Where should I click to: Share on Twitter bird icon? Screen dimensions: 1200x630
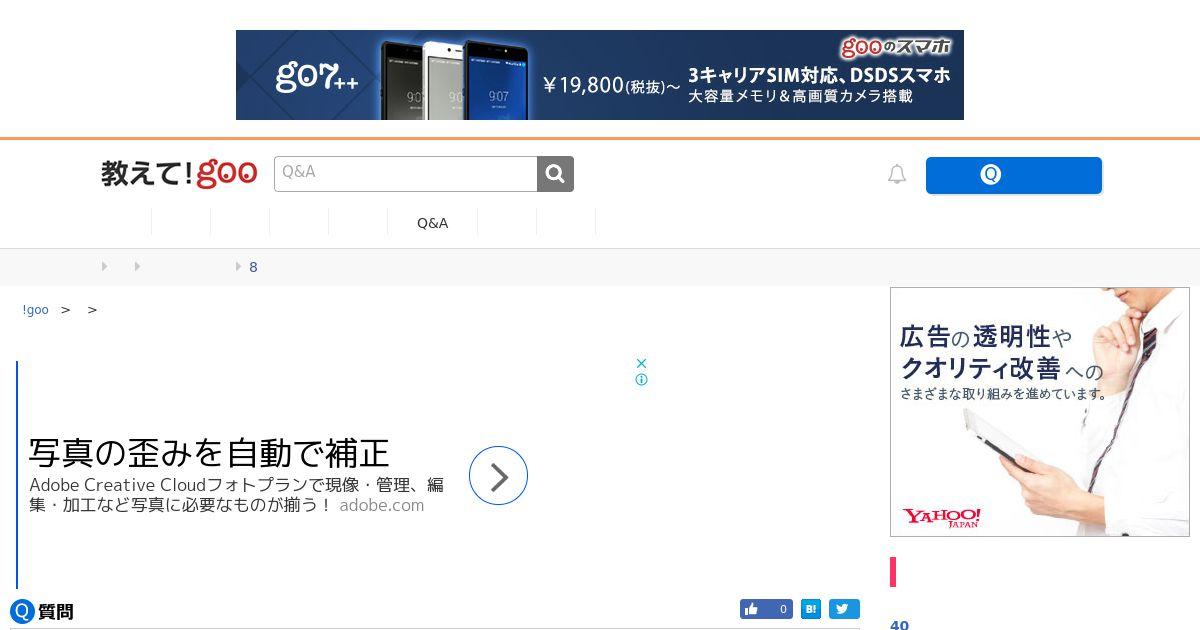pos(844,609)
